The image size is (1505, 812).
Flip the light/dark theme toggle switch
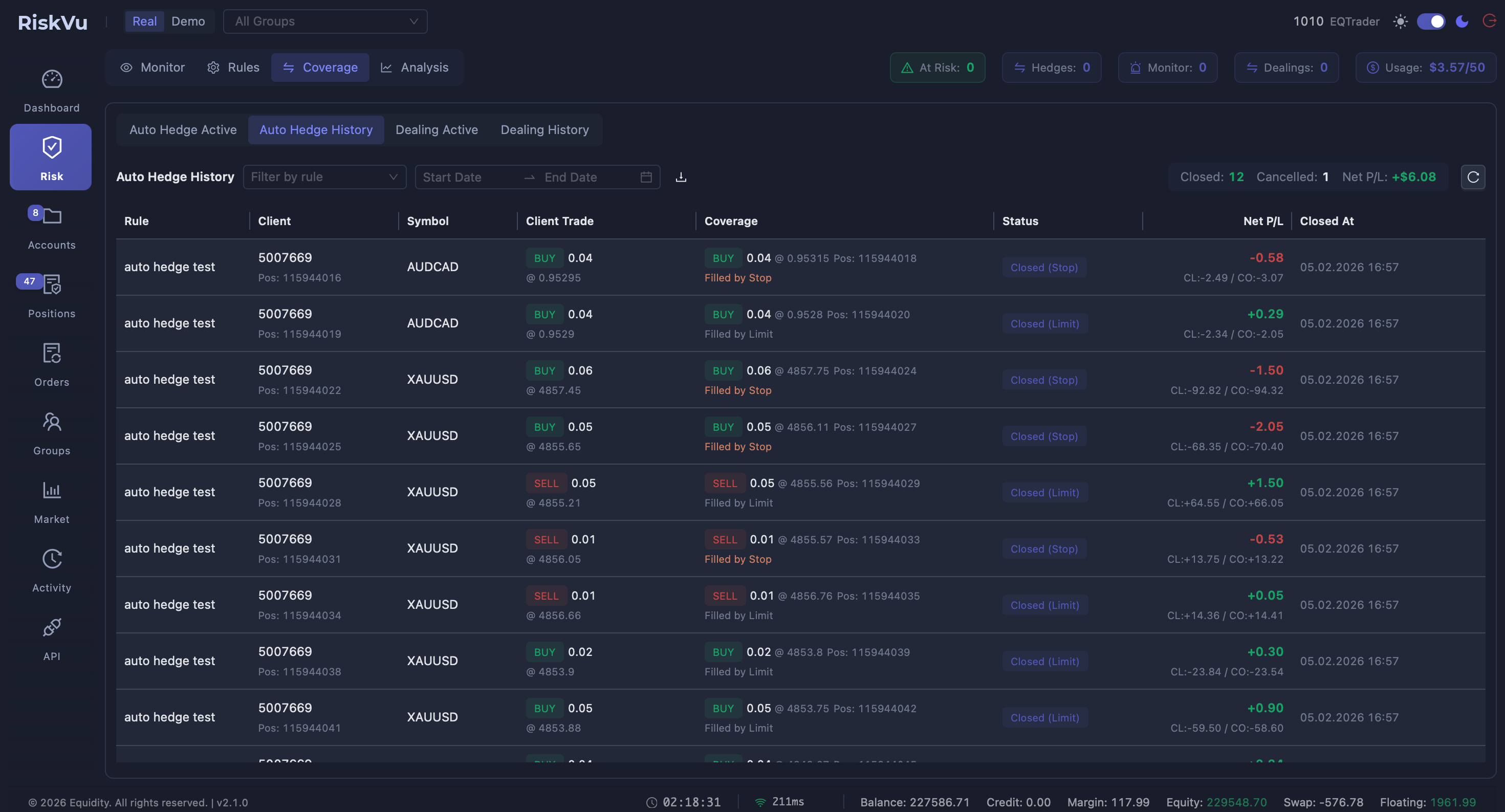click(x=1432, y=21)
